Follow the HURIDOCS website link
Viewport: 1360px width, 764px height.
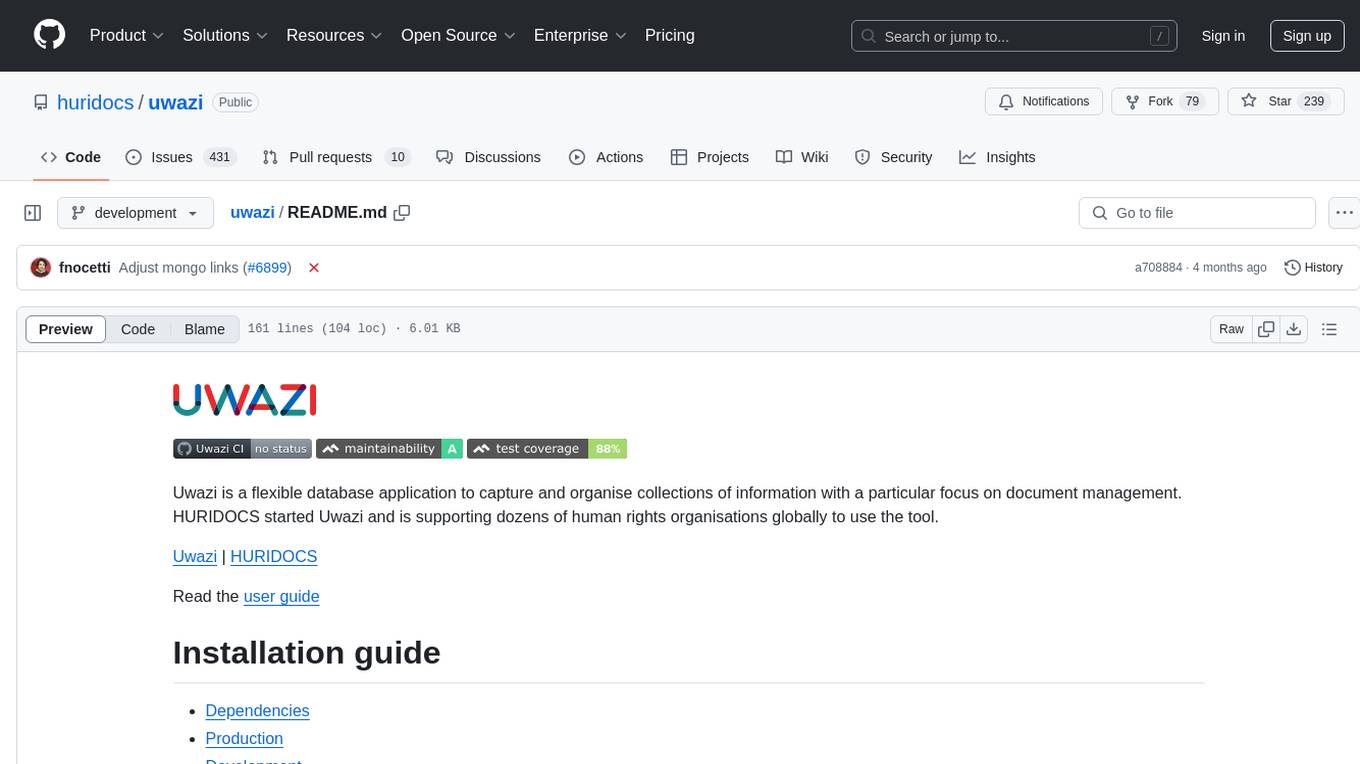[x=274, y=556]
